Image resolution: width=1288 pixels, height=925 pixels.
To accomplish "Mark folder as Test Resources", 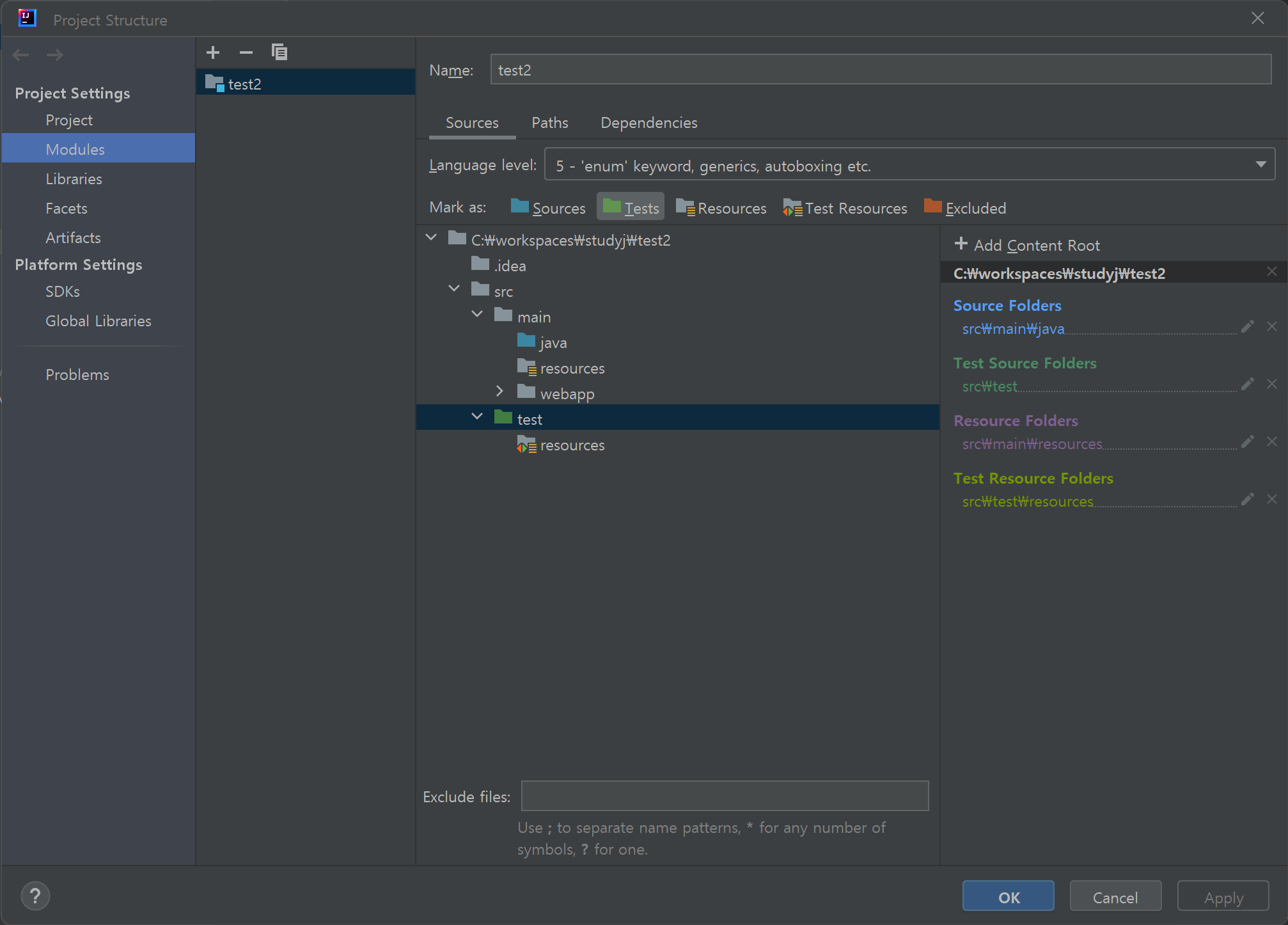I will [x=845, y=208].
